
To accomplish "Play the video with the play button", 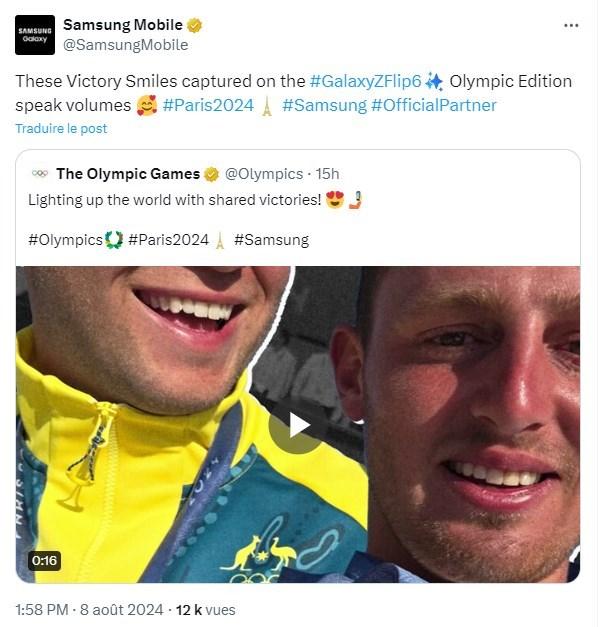I will point(297,425).
